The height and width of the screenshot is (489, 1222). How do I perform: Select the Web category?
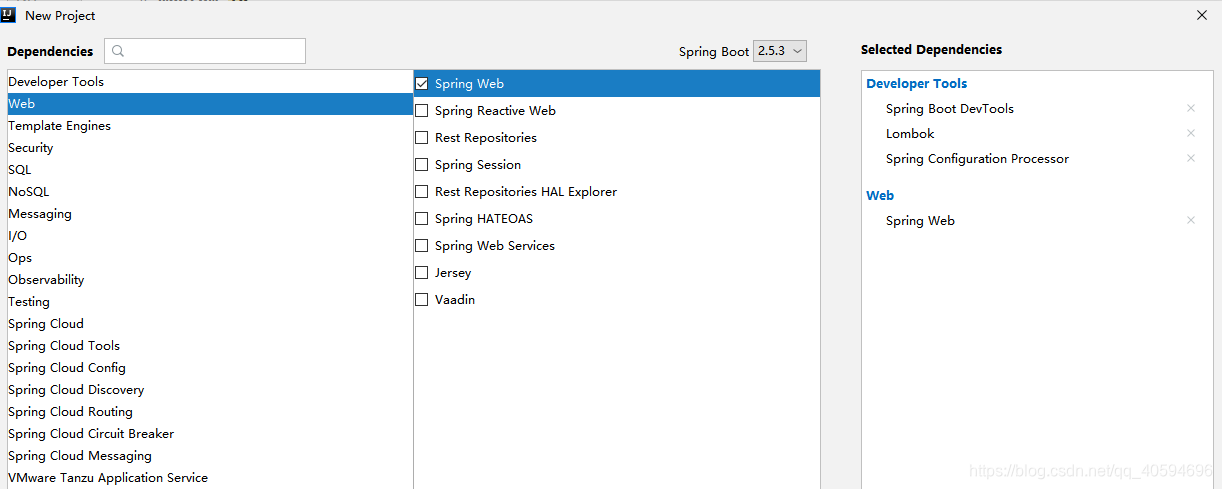pyautogui.click(x=210, y=104)
